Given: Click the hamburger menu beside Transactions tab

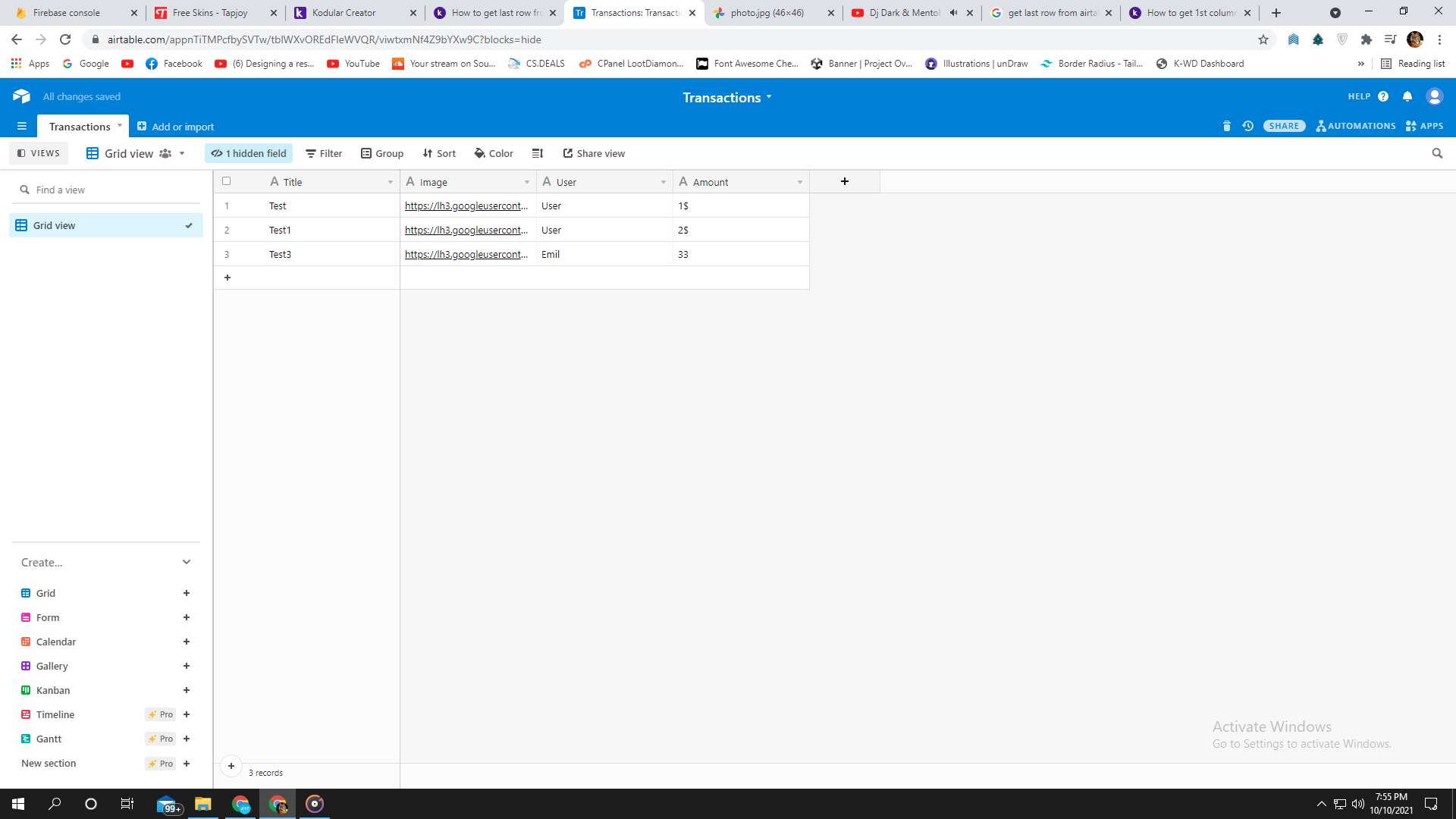Looking at the screenshot, I should click(x=21, y=126).
